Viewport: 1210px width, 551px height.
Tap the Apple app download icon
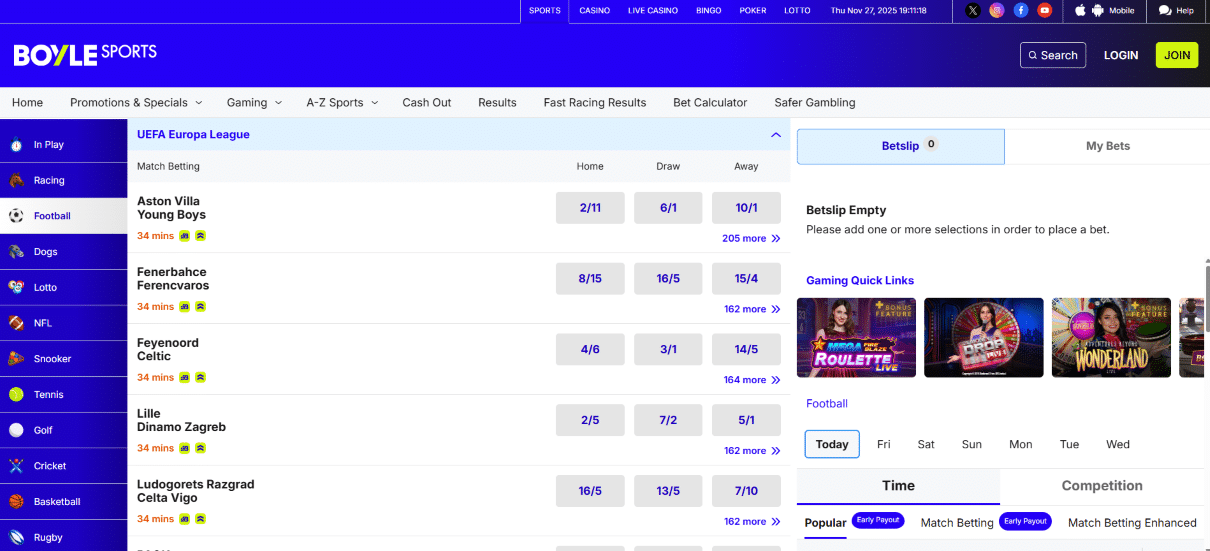point(1080,10)
